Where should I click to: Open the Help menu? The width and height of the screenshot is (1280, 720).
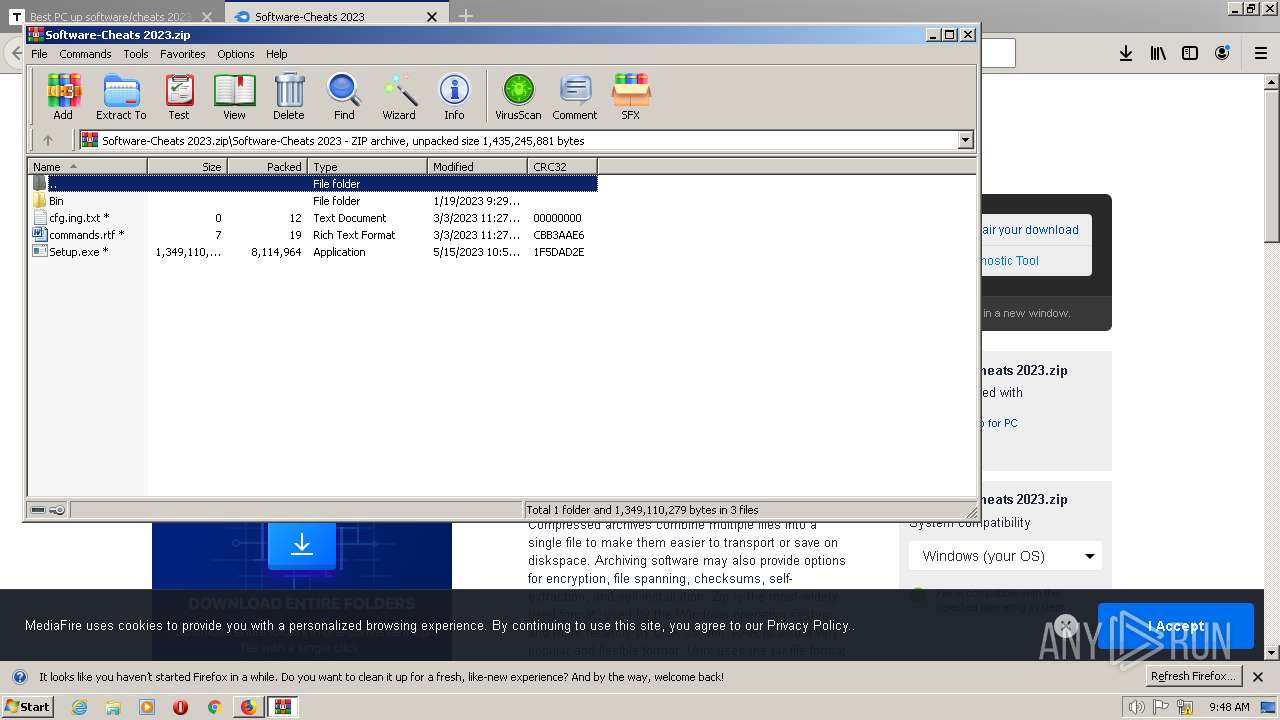(x=277, y=54)
